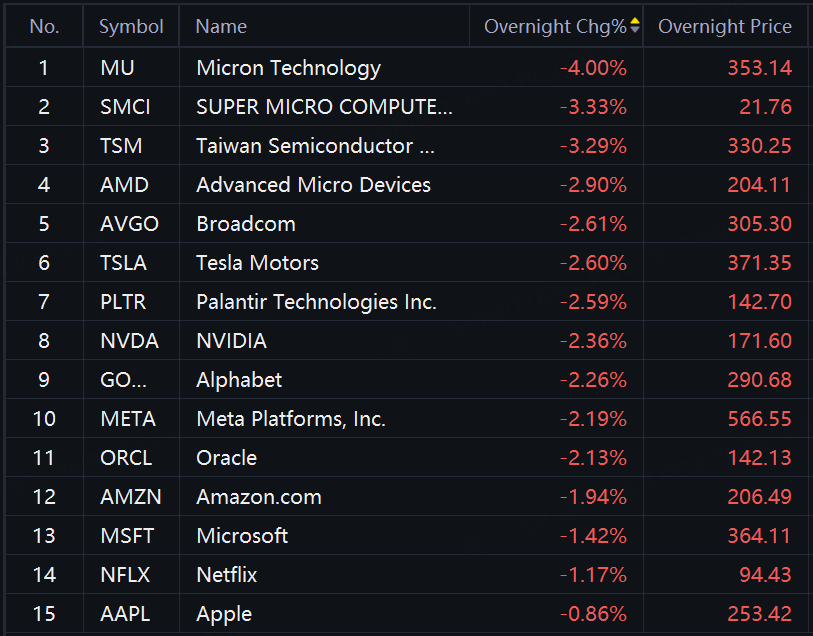Click Microsoft's -1.42% change value
The width and height of the screenshot is (813, 636).
click(x=593, y=536)
